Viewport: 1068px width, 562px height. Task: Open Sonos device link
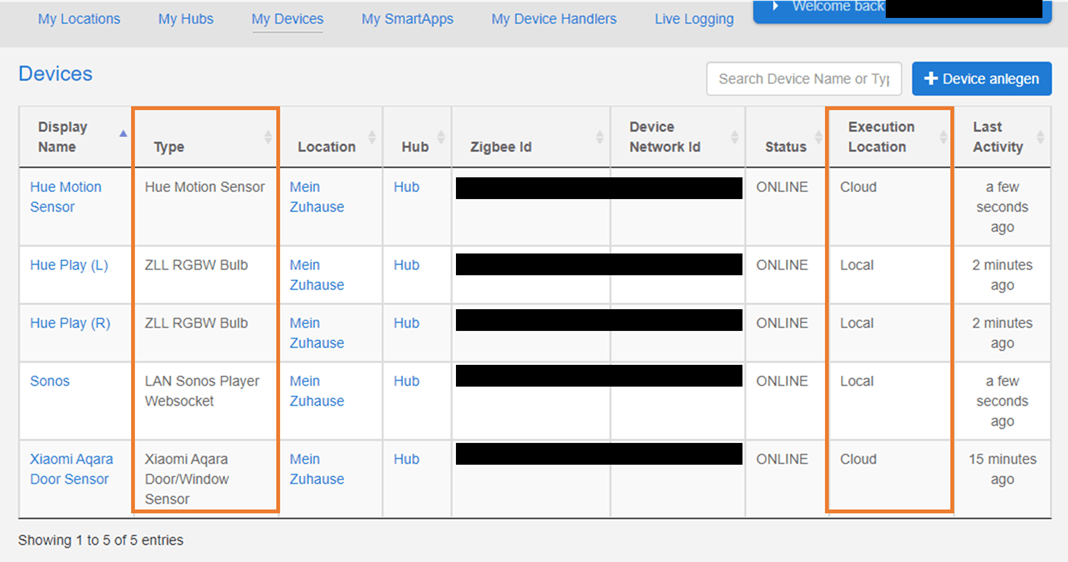click(x=50, y=381)
